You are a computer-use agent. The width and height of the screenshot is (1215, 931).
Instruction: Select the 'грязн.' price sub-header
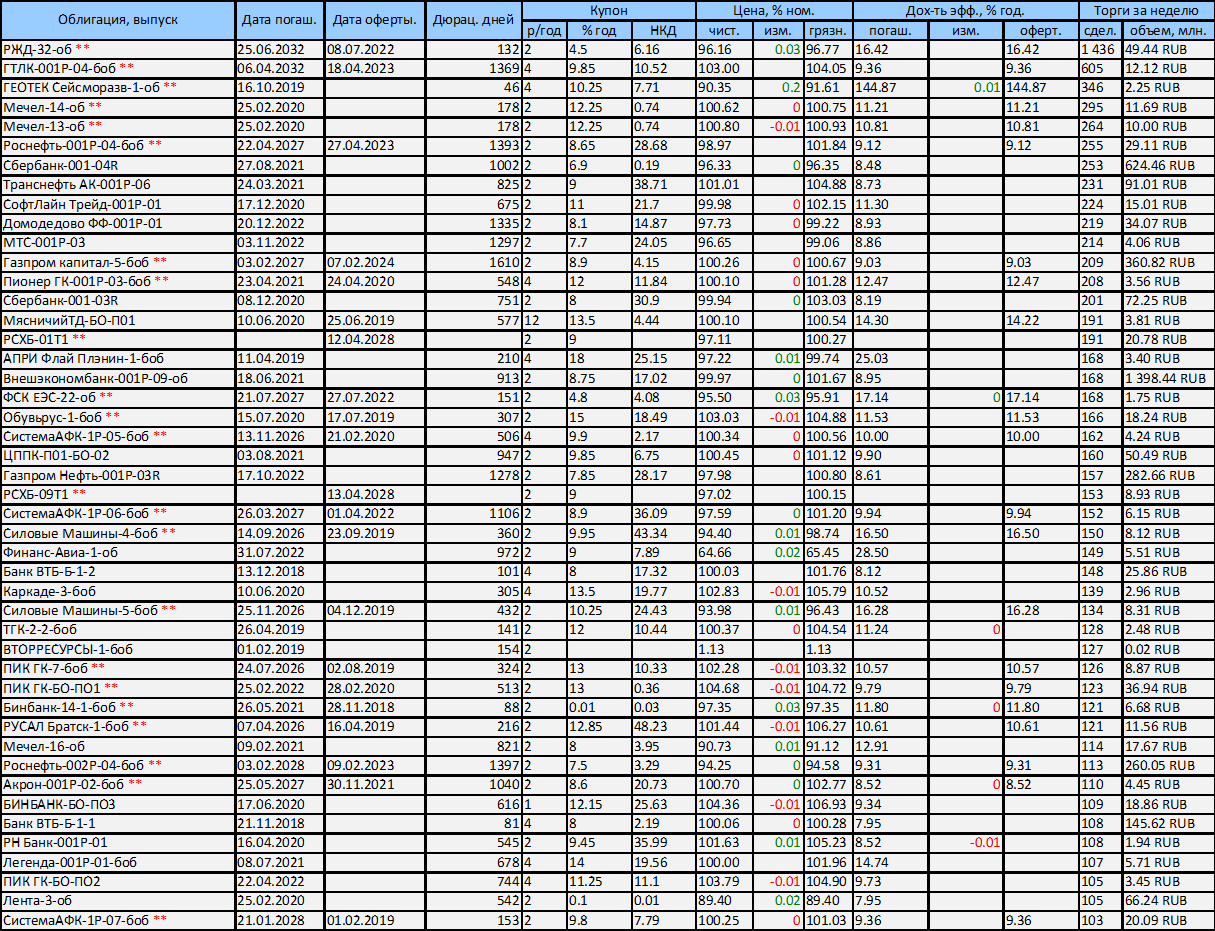(828, 30)
